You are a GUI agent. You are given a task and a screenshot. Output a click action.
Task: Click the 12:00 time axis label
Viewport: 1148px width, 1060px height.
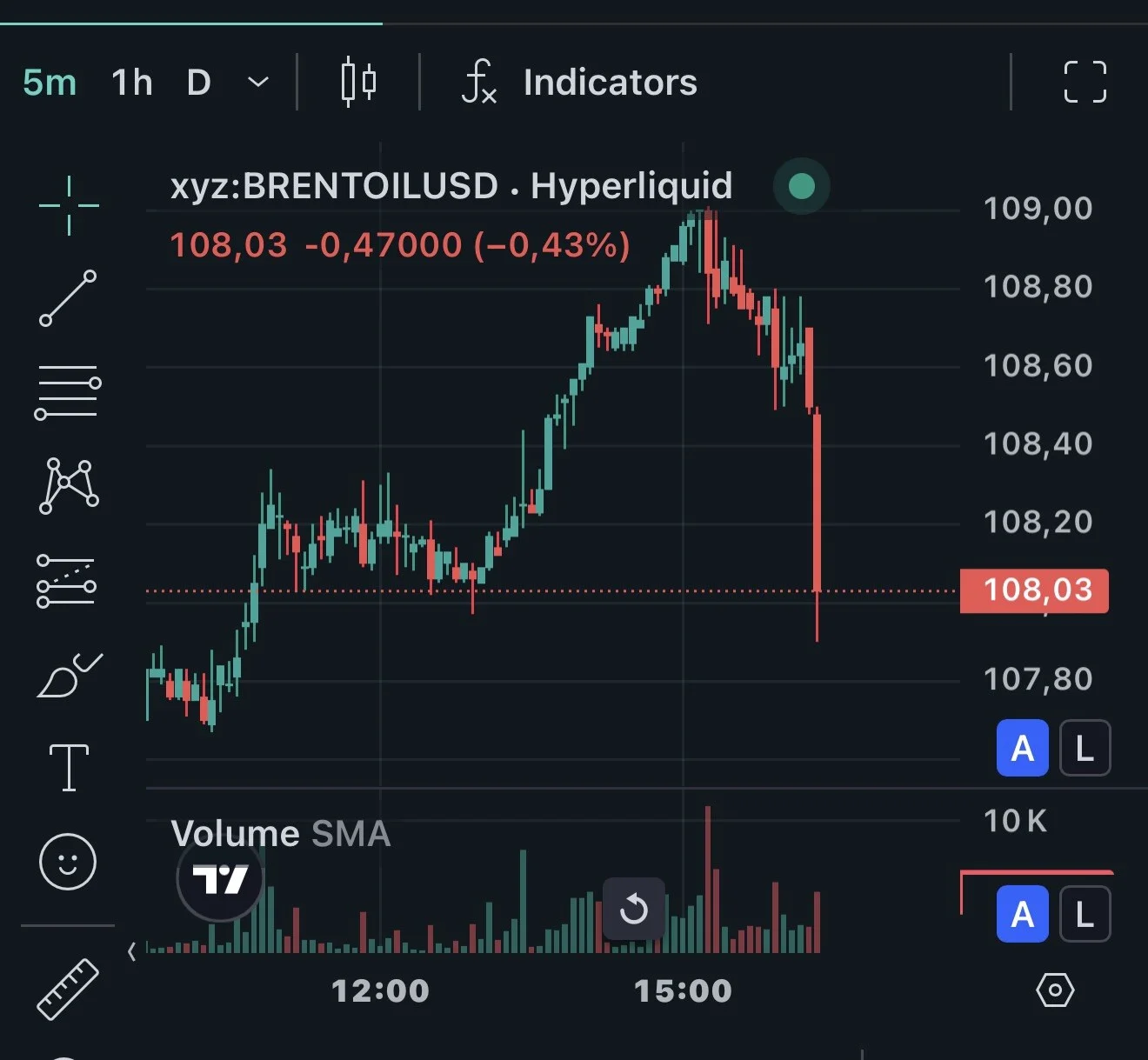pos(381,990)
